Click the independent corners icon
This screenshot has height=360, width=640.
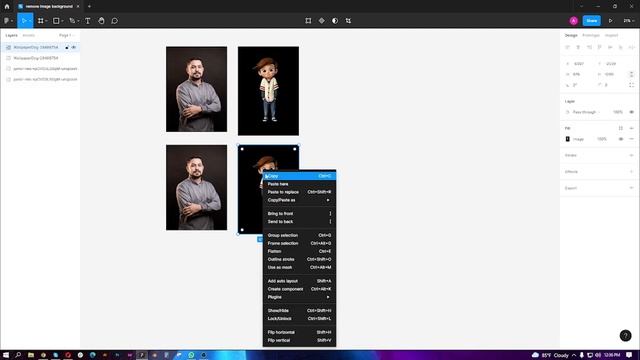(631, 85)
